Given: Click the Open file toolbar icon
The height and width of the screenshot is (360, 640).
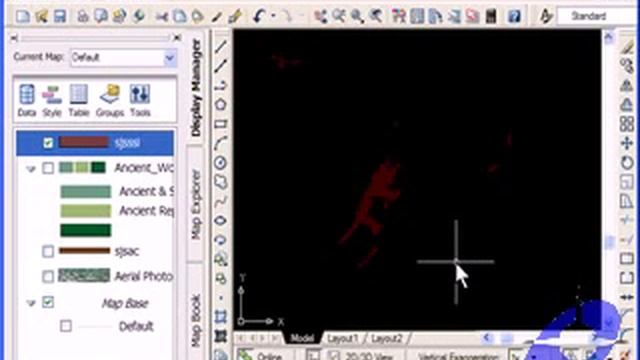Looking at the screenshot, I should pos(42,16).
